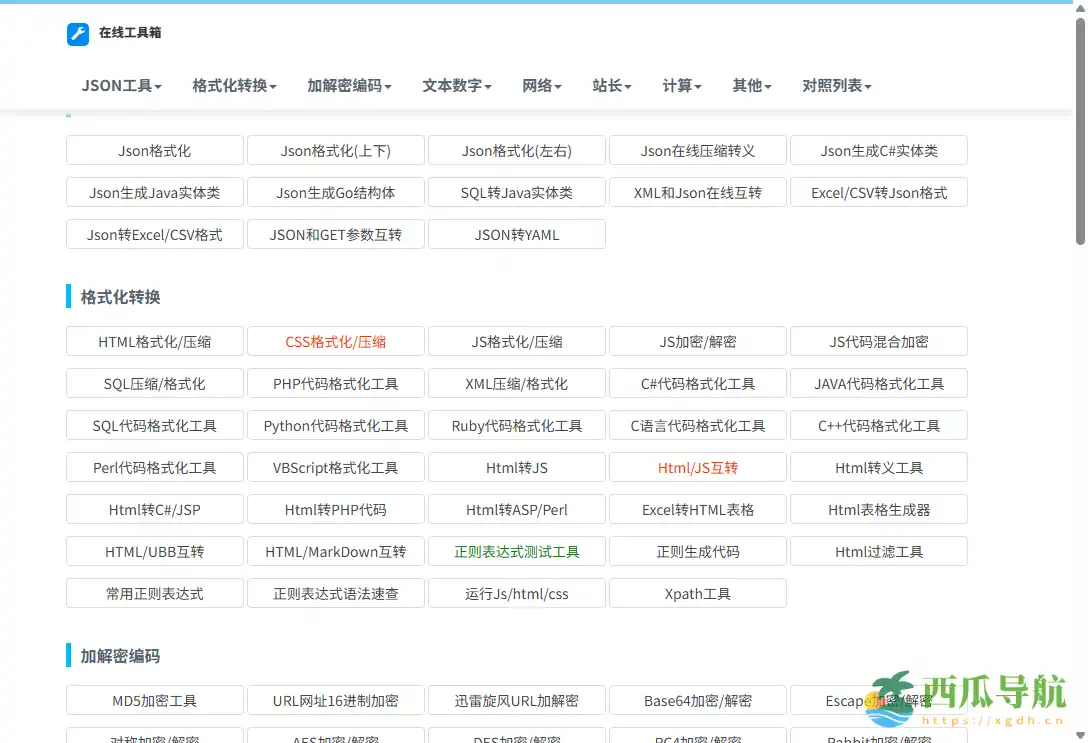
Task: Click the blue wrench toolbox logo icon
Action: click(x=77, y=33)
